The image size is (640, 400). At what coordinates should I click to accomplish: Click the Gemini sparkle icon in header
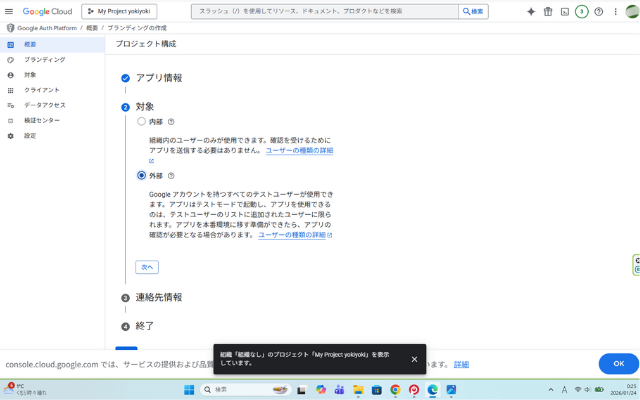click(531, 11)
